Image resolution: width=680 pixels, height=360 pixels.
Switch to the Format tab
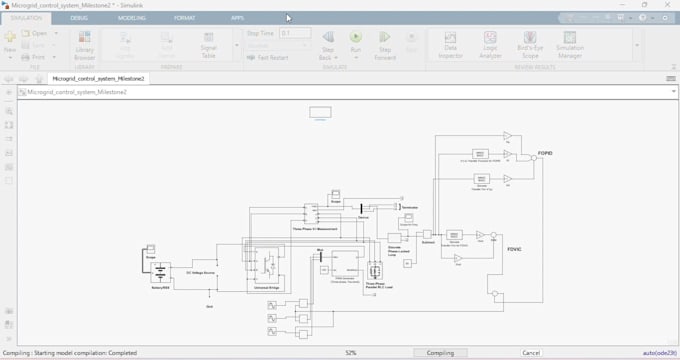(184, 18)
